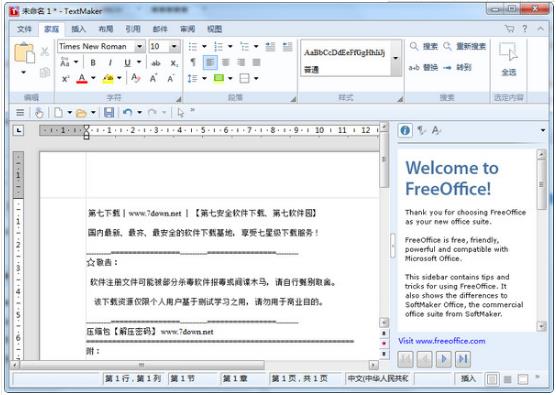Switch to third view mode in status bar
Viewport: 556px width, 395px height.
tap(523, 379)
